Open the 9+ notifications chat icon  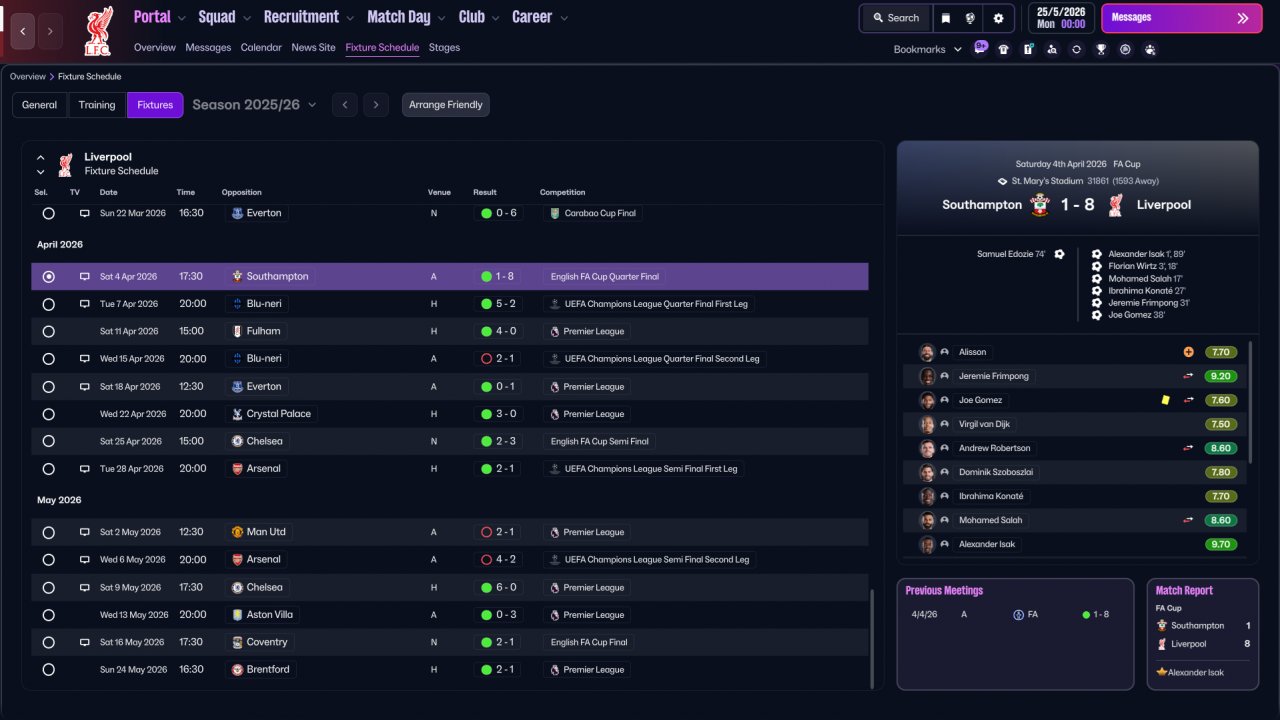980,48
